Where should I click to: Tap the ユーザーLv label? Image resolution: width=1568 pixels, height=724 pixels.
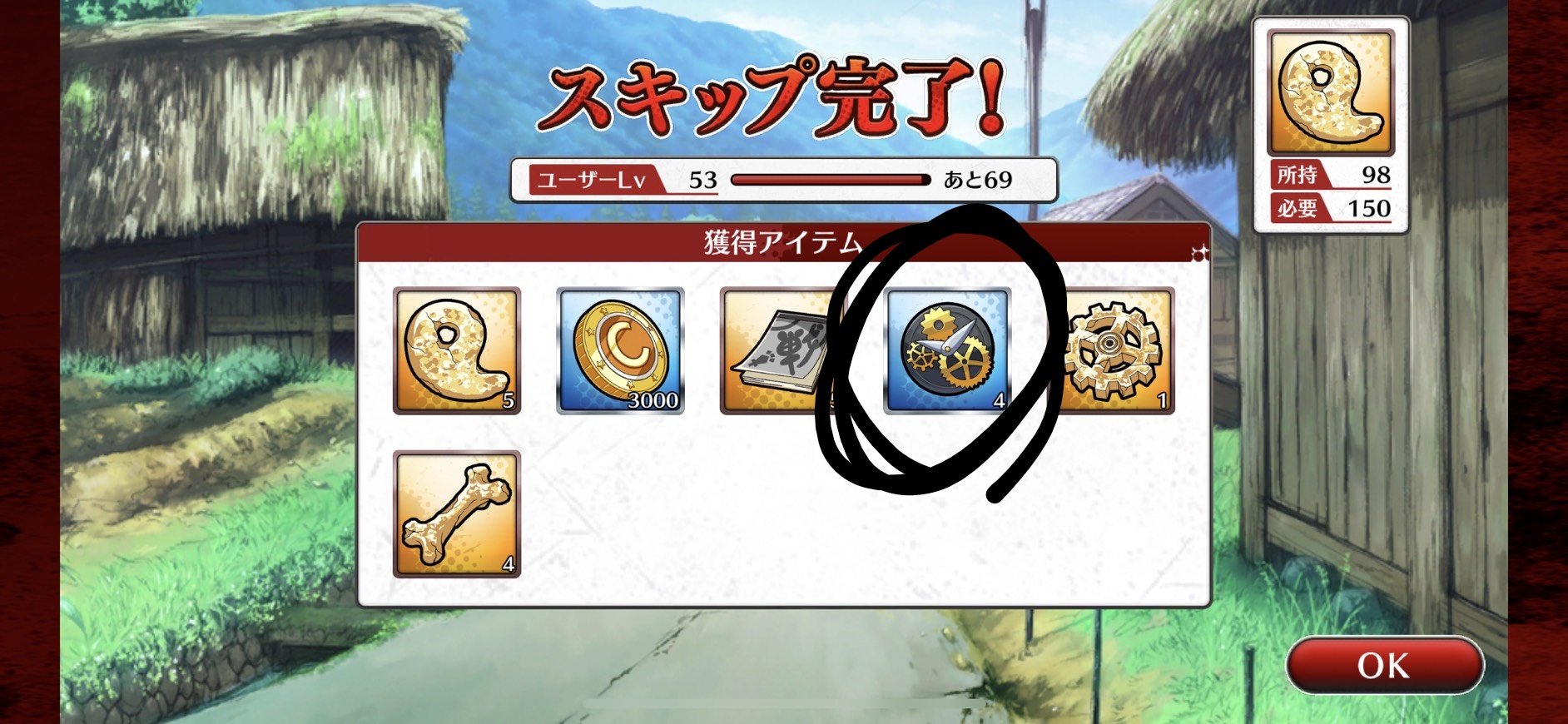click(x=592, y=180)
